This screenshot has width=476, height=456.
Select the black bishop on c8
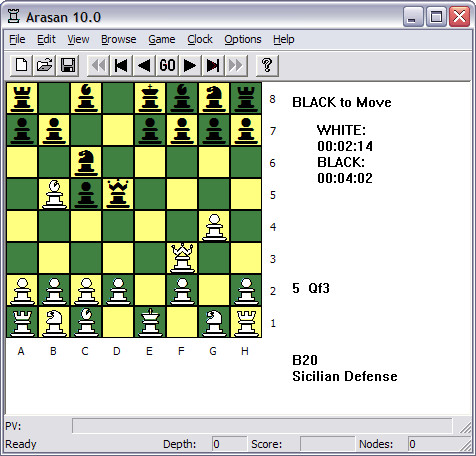click(86, 98)
